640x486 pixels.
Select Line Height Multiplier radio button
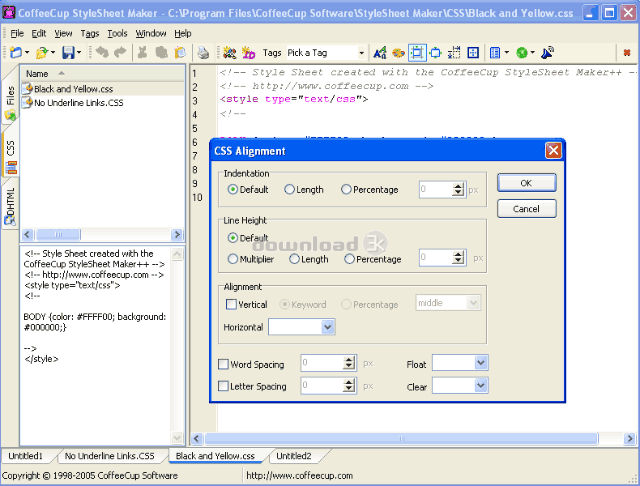(232, 259)
